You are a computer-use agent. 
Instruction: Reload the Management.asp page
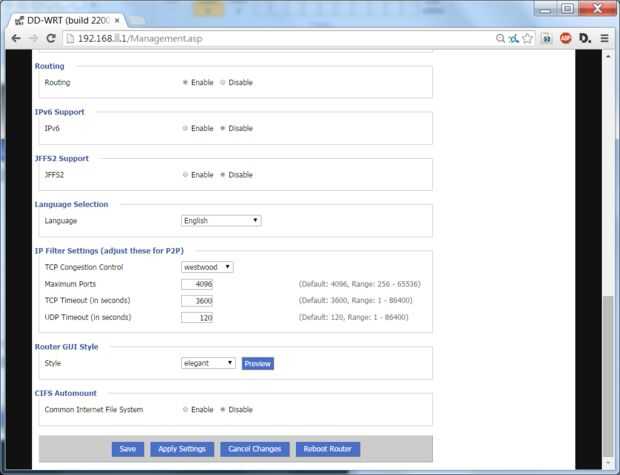(51, 38)
